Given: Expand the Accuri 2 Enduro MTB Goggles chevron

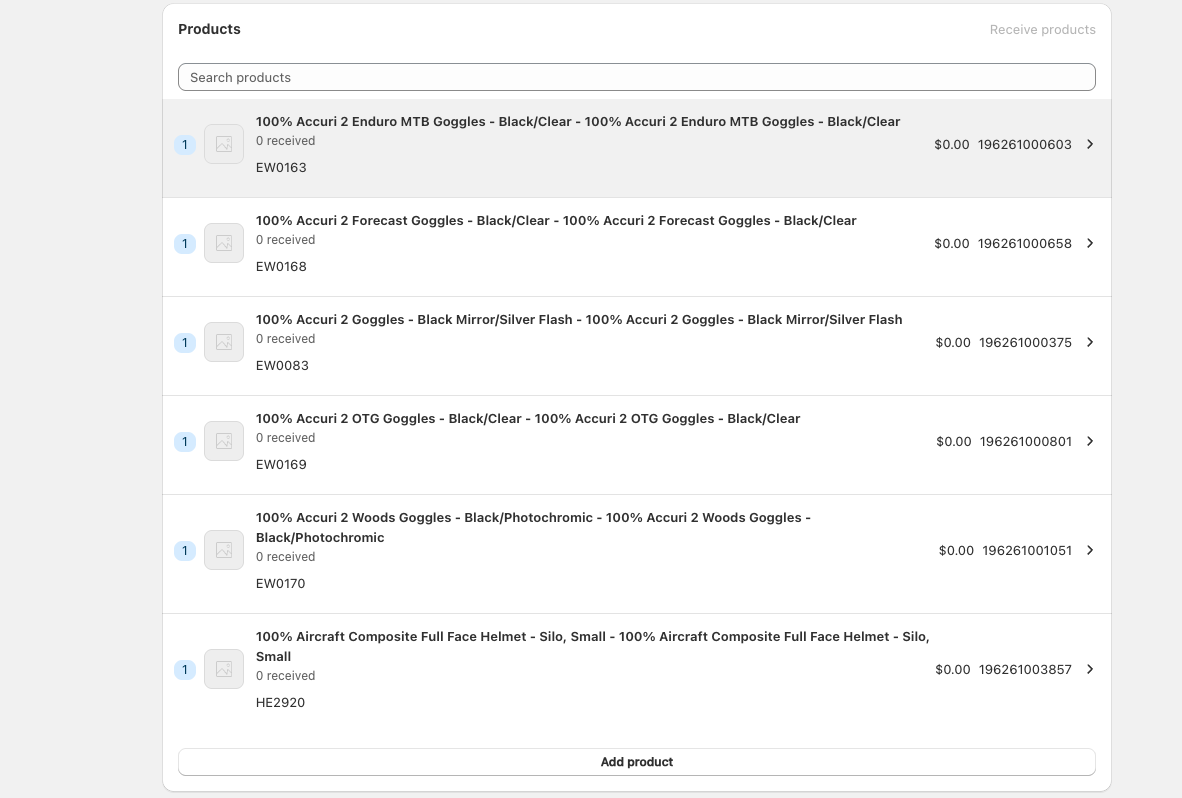Looking at the screenshot, I should point(1090,144).
